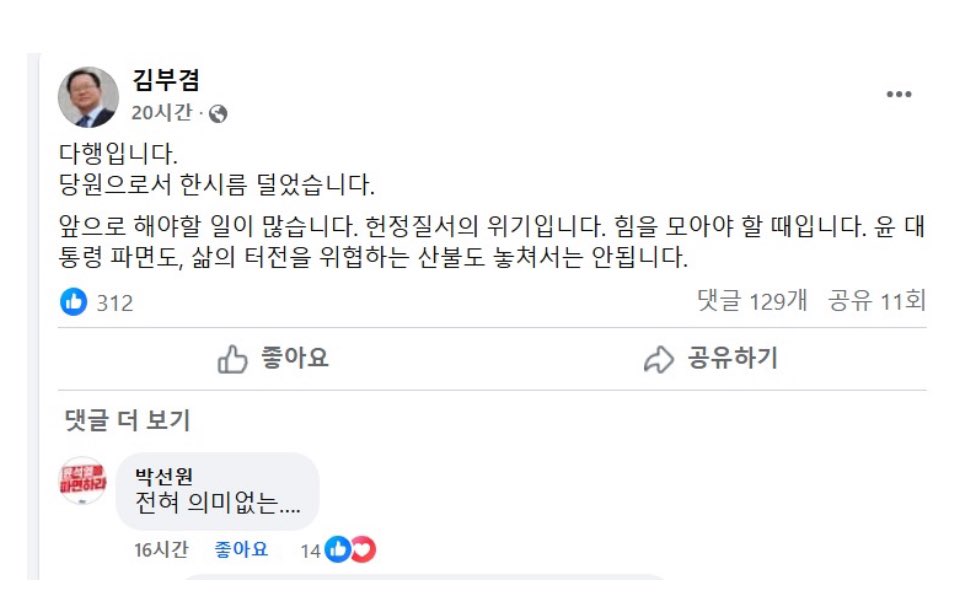Toggle 좋아요 on 박선원's comment
The height and width of the screenshot is (598, 960).
(241, 549)
